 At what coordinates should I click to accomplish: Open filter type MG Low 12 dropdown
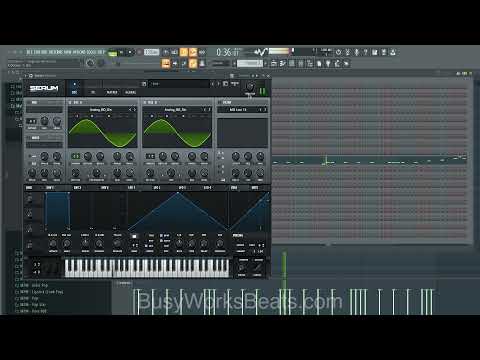pyautogui.click(x=238, y=110)
